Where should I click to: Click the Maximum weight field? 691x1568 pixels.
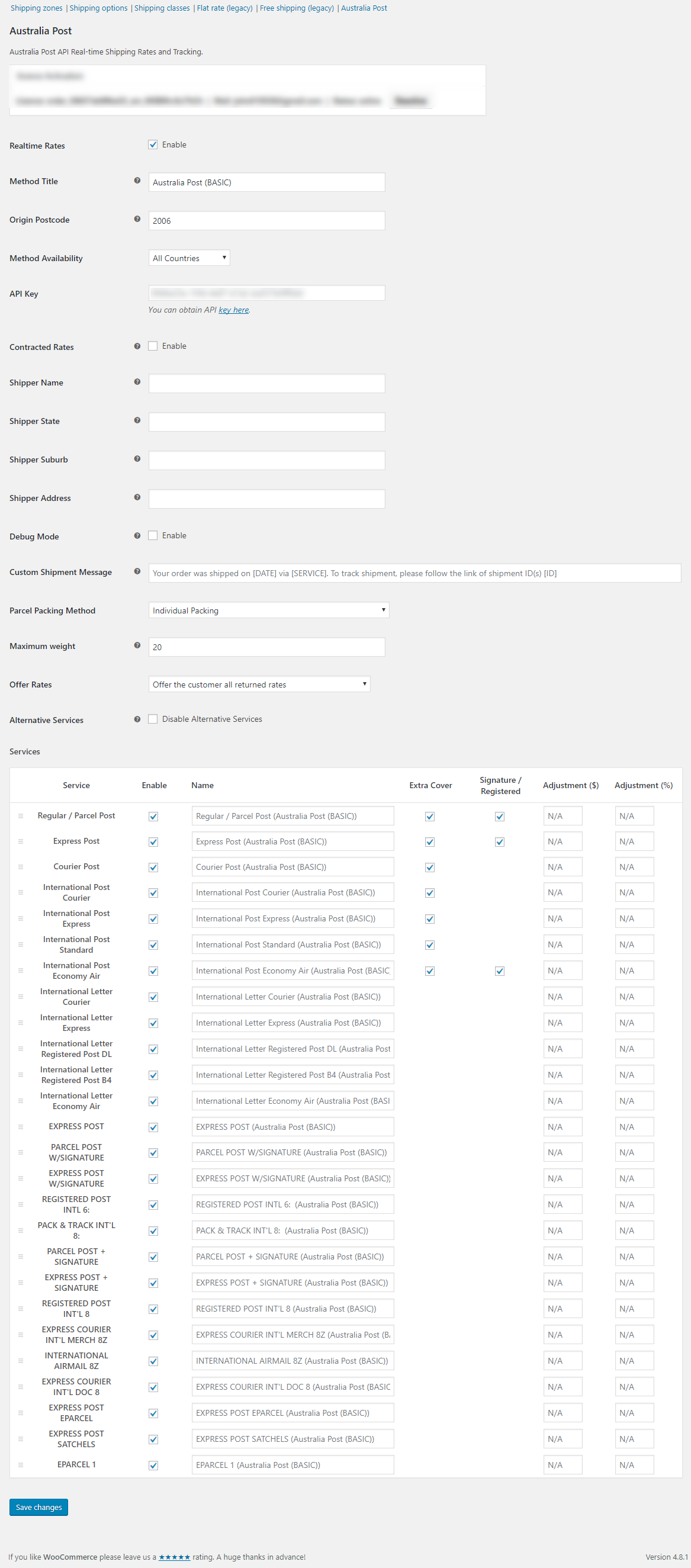266,647
